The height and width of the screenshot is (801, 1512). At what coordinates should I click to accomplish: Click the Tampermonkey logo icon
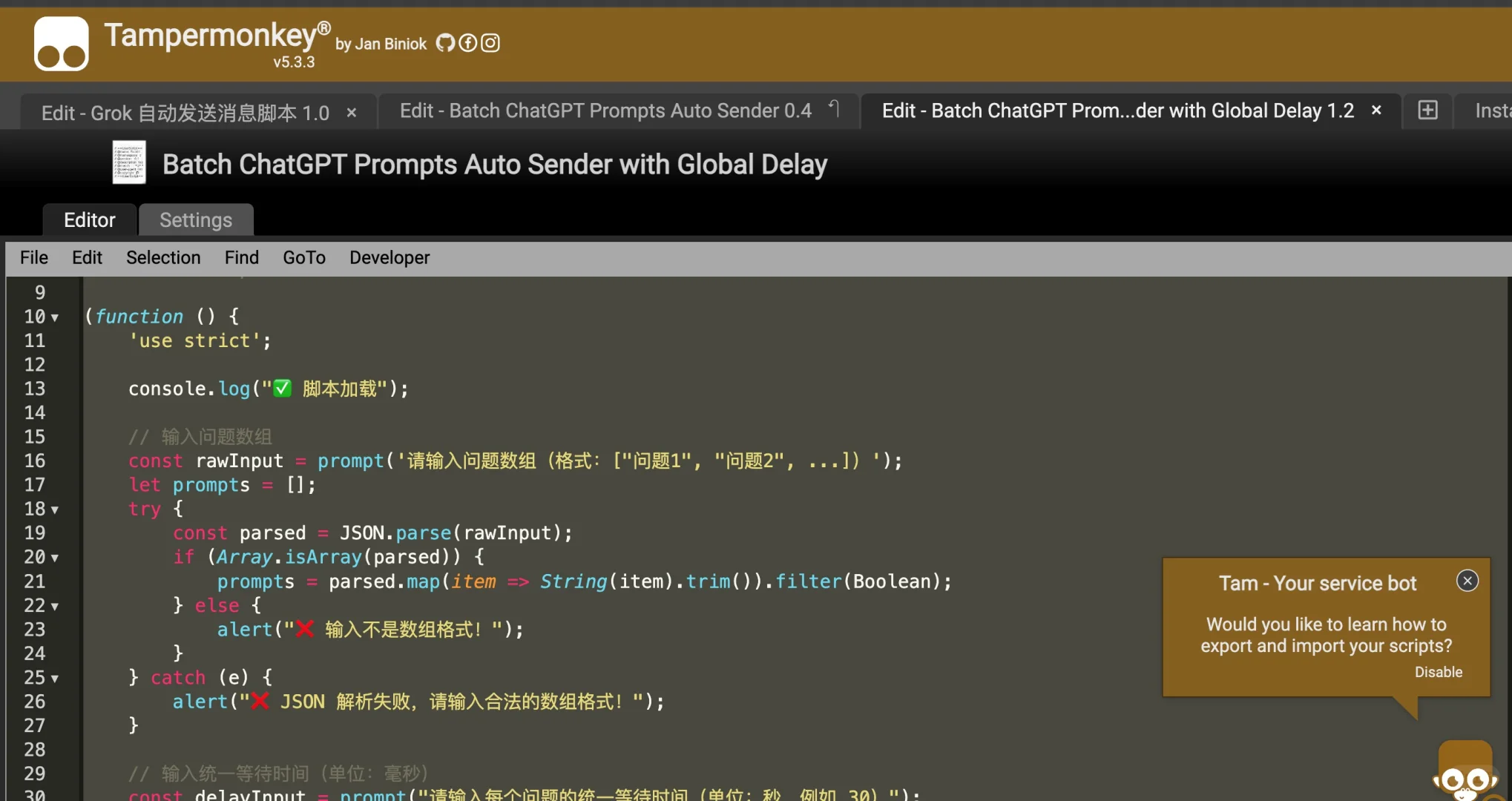coord(61,44)
